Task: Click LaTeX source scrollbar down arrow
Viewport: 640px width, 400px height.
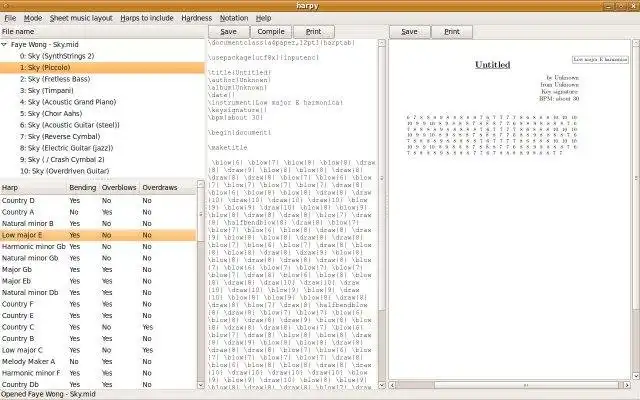Action: point(382,384)
